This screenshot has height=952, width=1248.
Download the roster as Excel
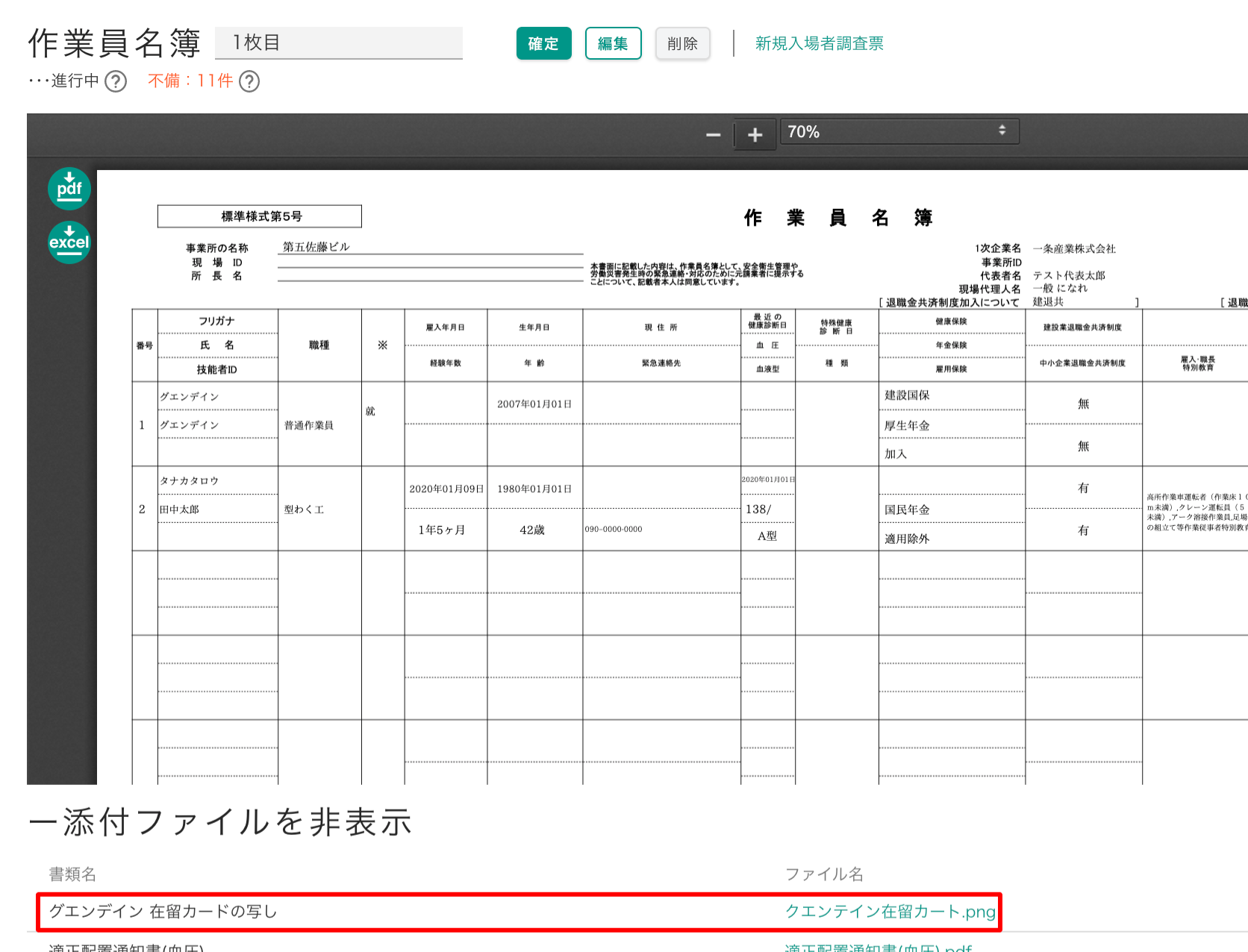pyautogui.click(x=69, y=242)
